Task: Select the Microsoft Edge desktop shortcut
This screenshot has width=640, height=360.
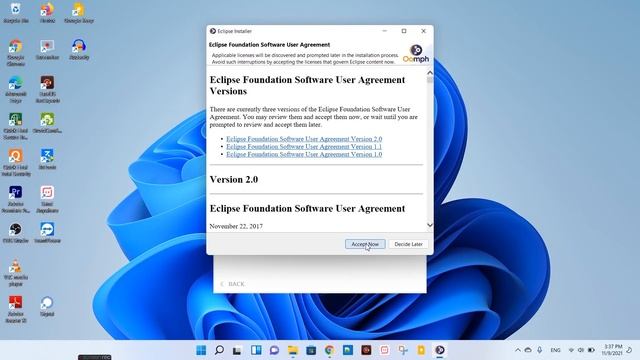Action: pos(16,89)
